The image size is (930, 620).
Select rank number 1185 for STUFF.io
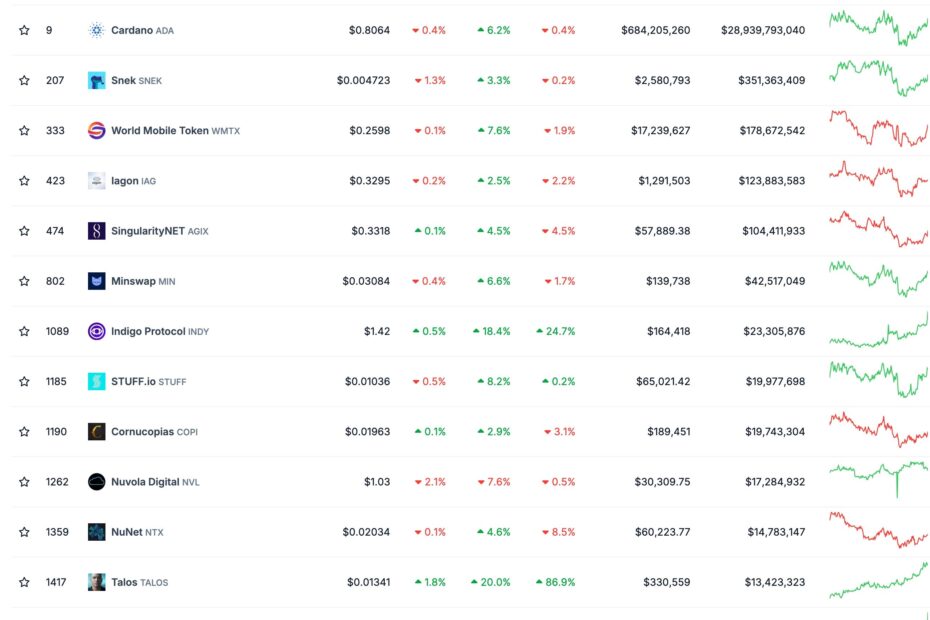point(56,381)
